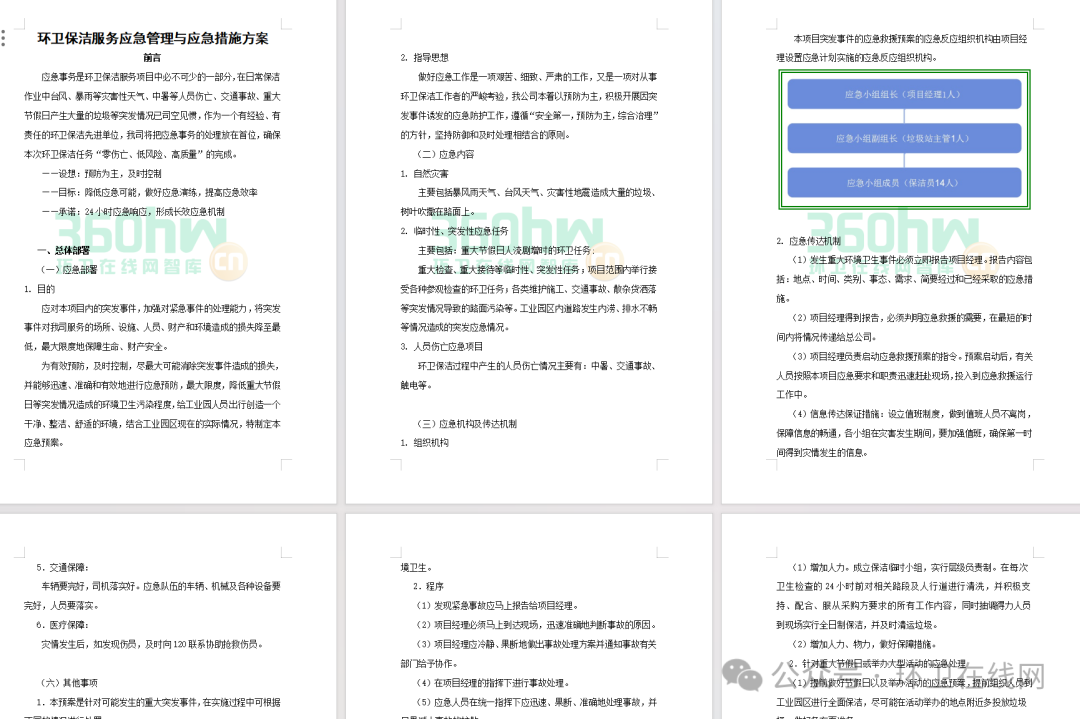Click the title 环卫保洁服务应急管理与应急措施方案
Viewport: 1080px width, 719px height.
pos(153,39)
